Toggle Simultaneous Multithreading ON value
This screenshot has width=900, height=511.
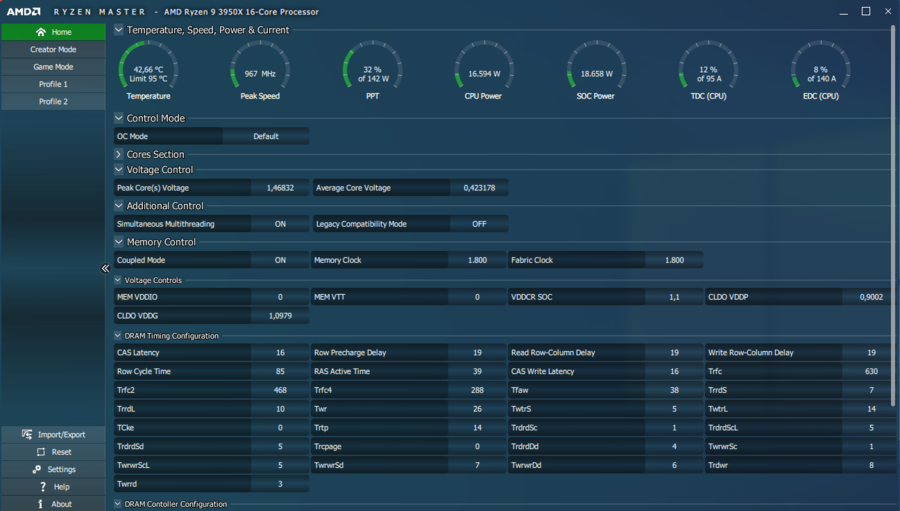[280, 224]
